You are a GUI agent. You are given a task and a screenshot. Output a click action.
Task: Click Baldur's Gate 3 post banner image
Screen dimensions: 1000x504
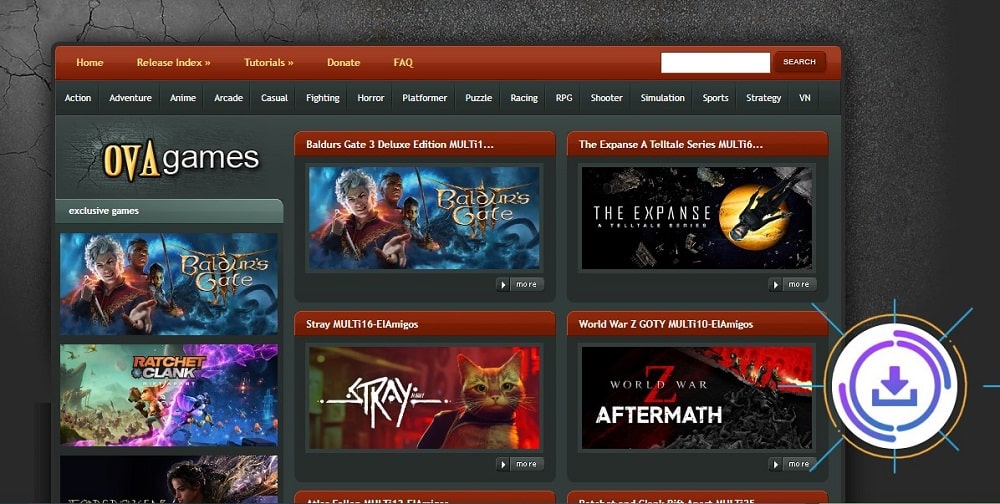coord(424,218)
